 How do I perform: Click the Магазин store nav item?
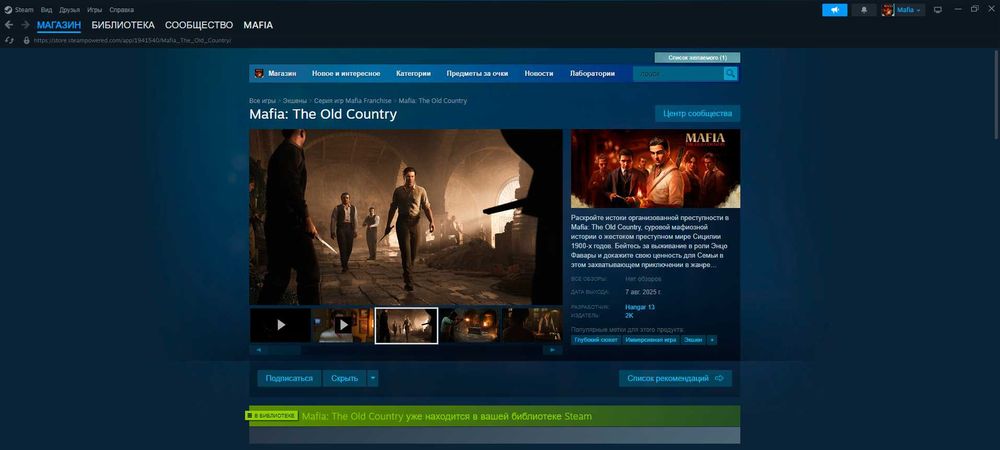[282, 73]
